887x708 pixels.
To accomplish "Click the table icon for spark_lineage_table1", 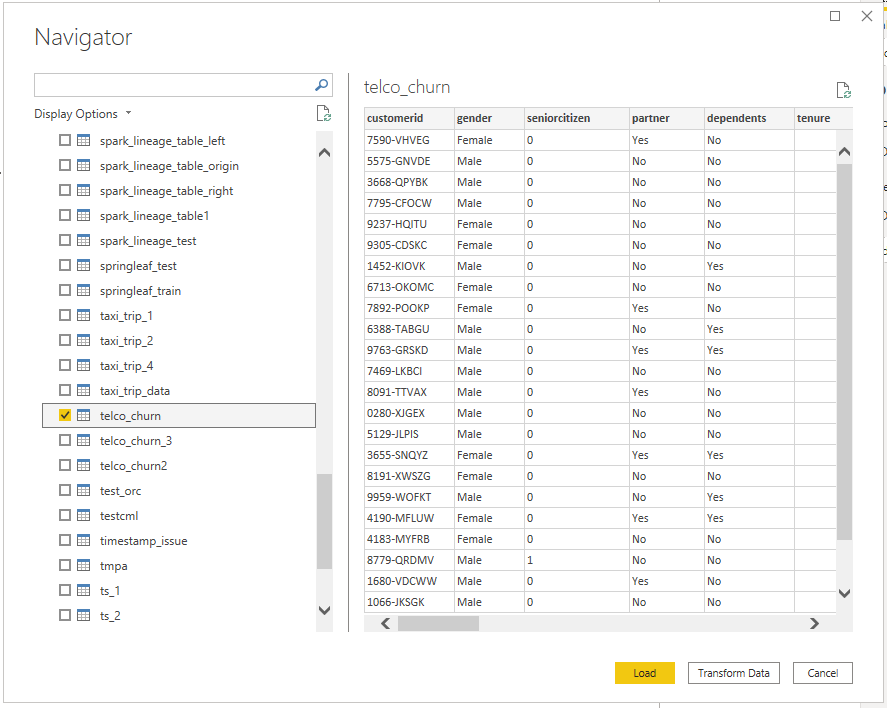I will coord(83,215).
